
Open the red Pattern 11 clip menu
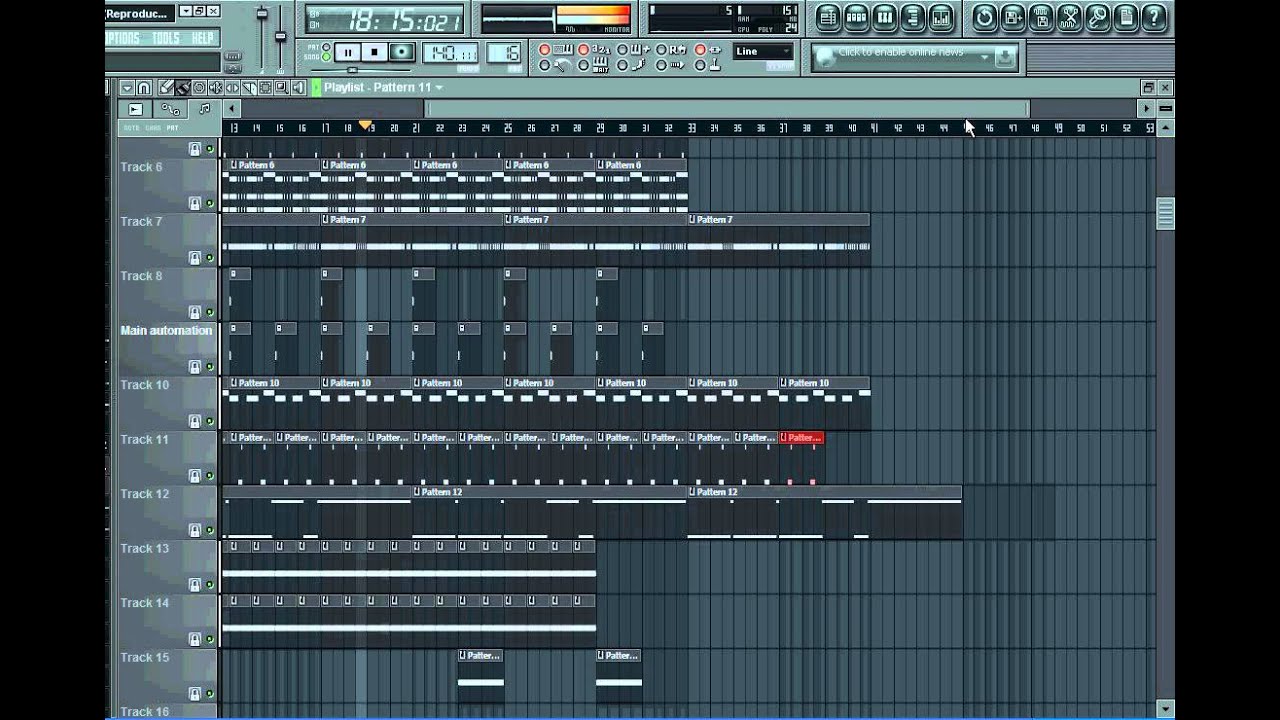[785, 437]
